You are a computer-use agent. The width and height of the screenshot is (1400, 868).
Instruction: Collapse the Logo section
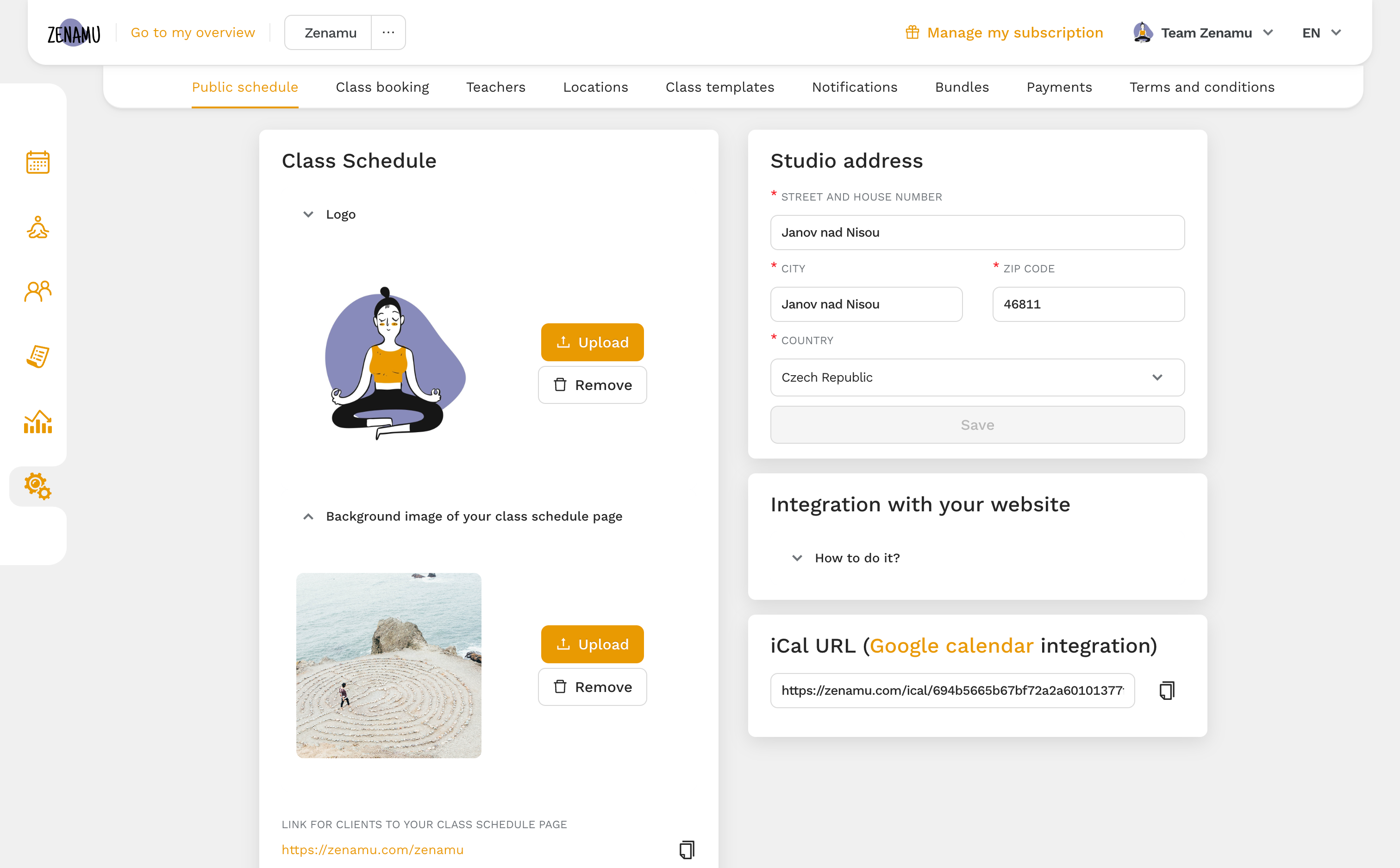click(x=308, y=214)
